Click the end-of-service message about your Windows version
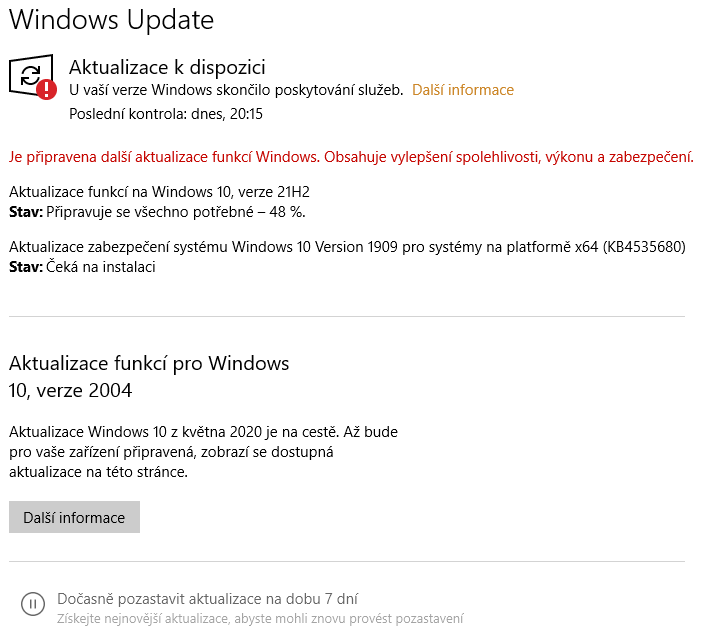This screenshot has height=635, width=705. 236,90
